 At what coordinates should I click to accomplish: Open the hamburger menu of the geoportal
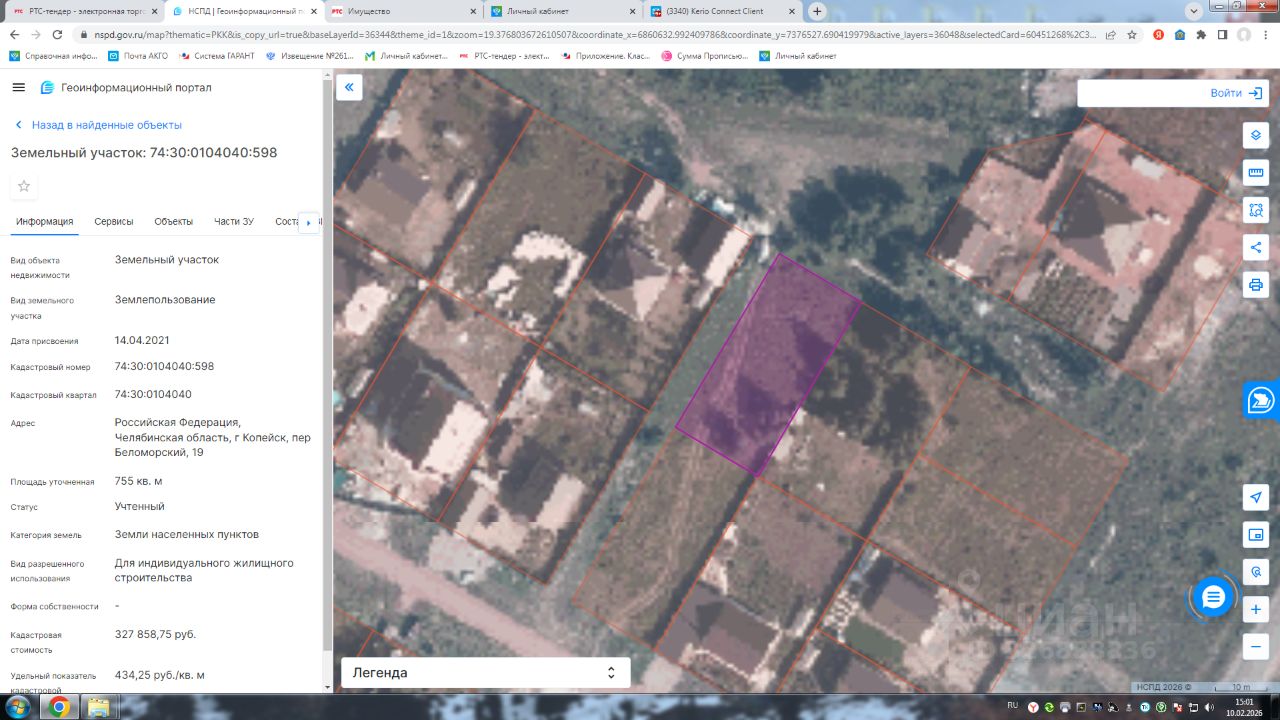[x=18, y=87]
